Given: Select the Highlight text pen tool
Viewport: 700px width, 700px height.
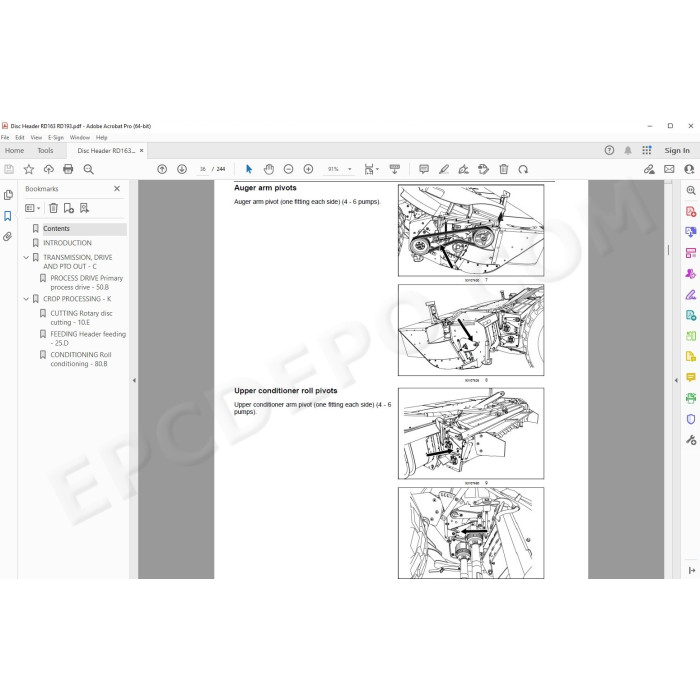Looking at the screenshot, I should 444,169.
